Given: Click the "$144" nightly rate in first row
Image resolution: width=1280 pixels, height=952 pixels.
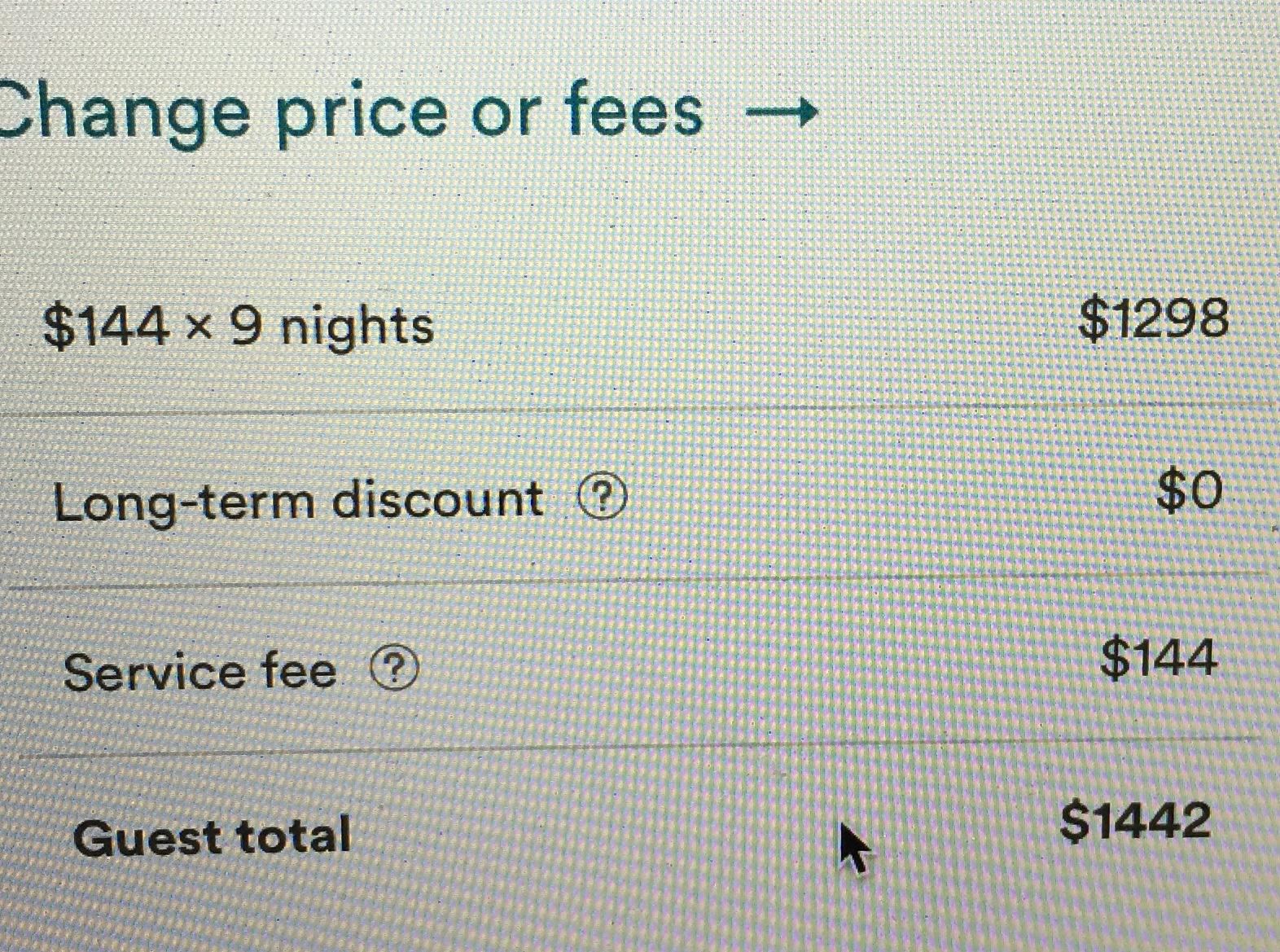Looking at the screenshot, I should 106,327.
